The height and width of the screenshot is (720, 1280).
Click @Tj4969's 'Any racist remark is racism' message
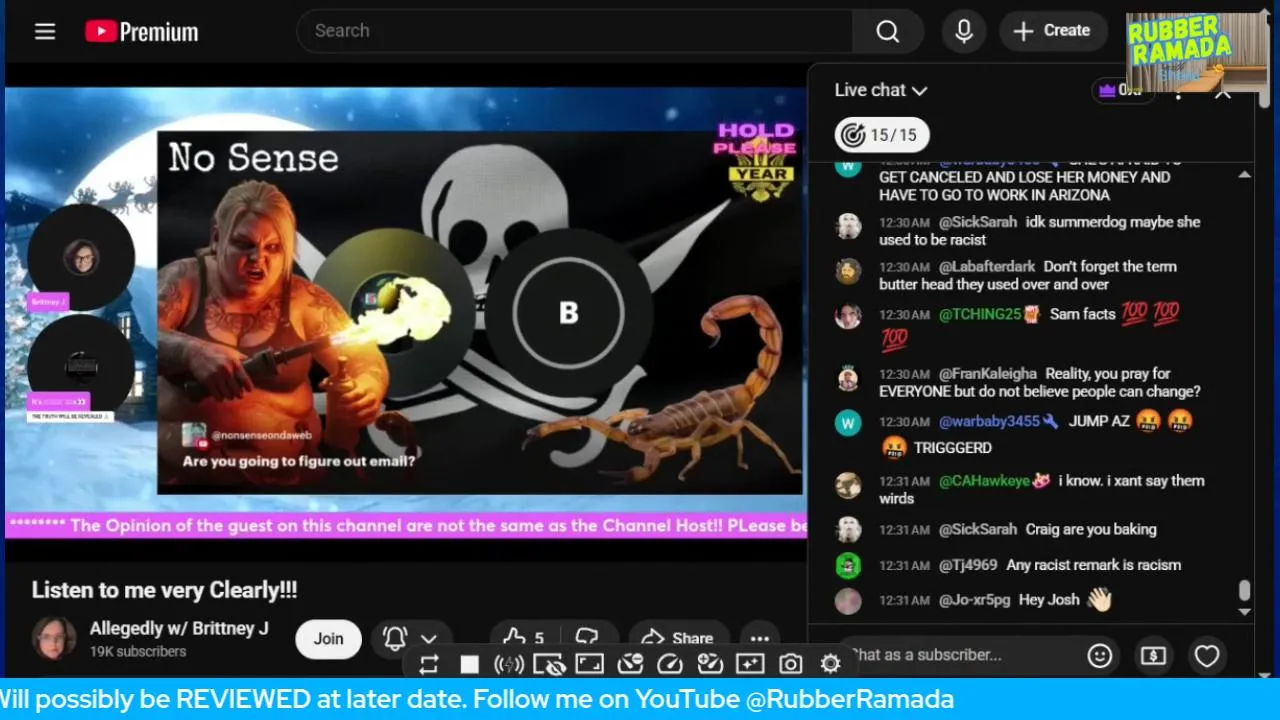[x=1093, y=565]
